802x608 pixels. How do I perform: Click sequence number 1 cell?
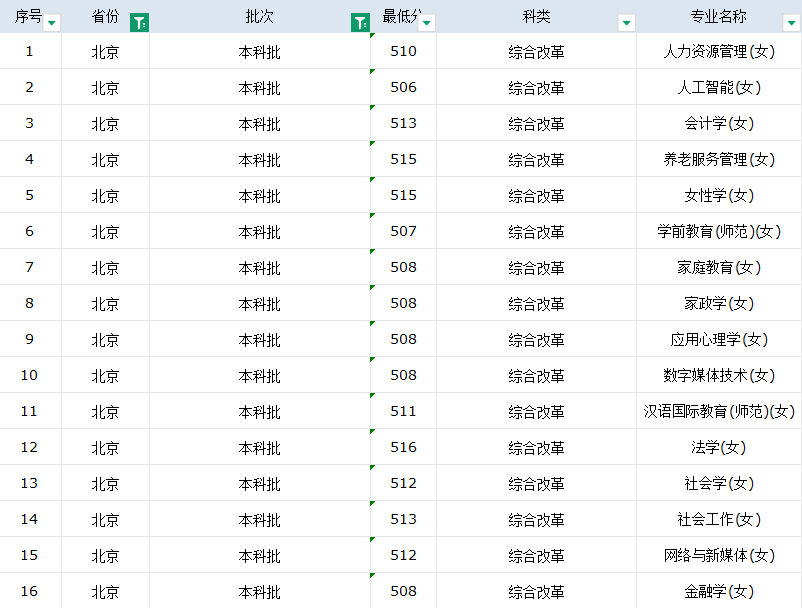click(30, 51)
